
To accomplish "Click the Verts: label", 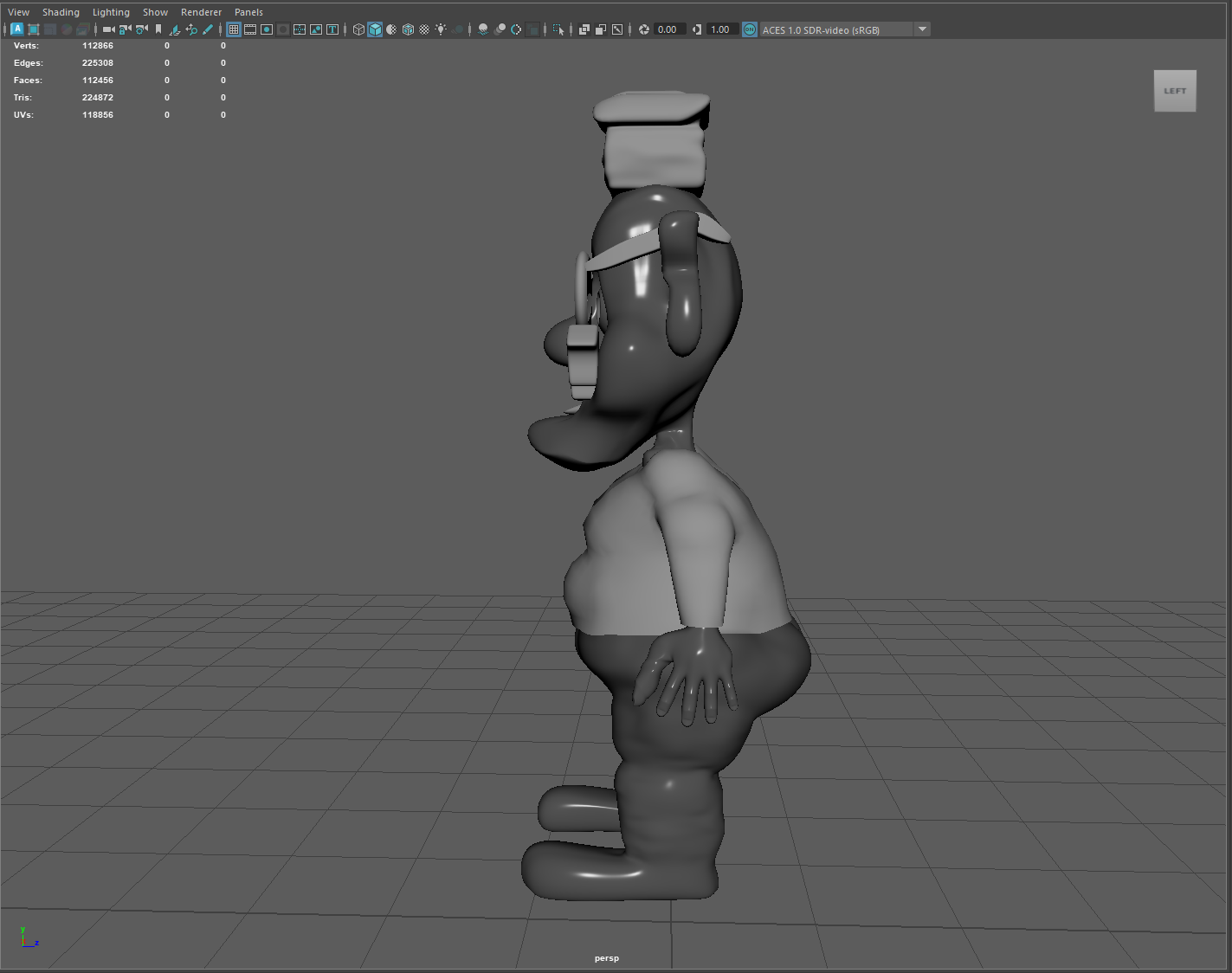I will [x=26, y=46].
